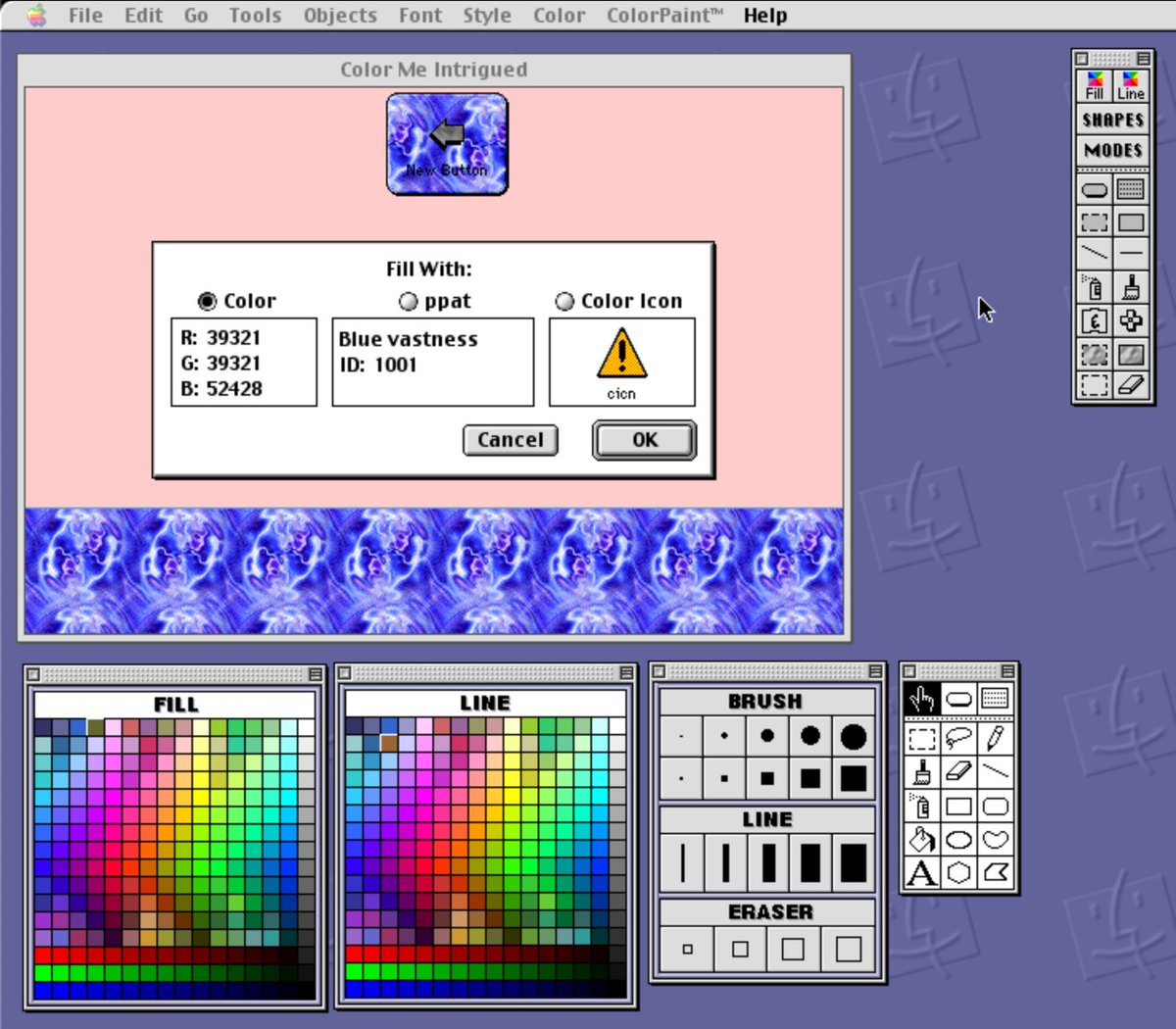
Task: Select the Color Icon radio button
Action: pos(564,301)
